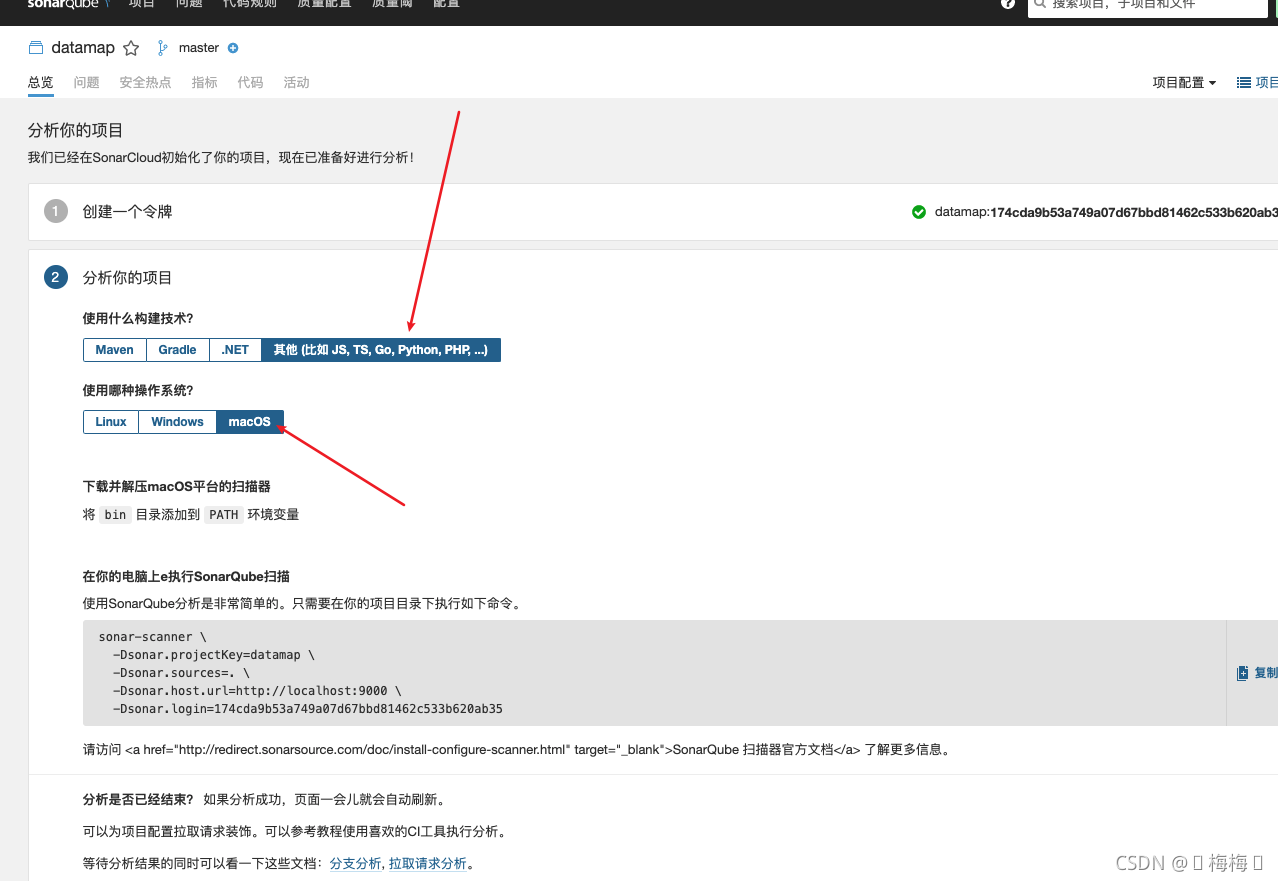Viewport: 1278px width, 881px height.
Task: Click the '-Dsonar.sources=.' line
Action: pyautogui.click(x=181, y=673)
